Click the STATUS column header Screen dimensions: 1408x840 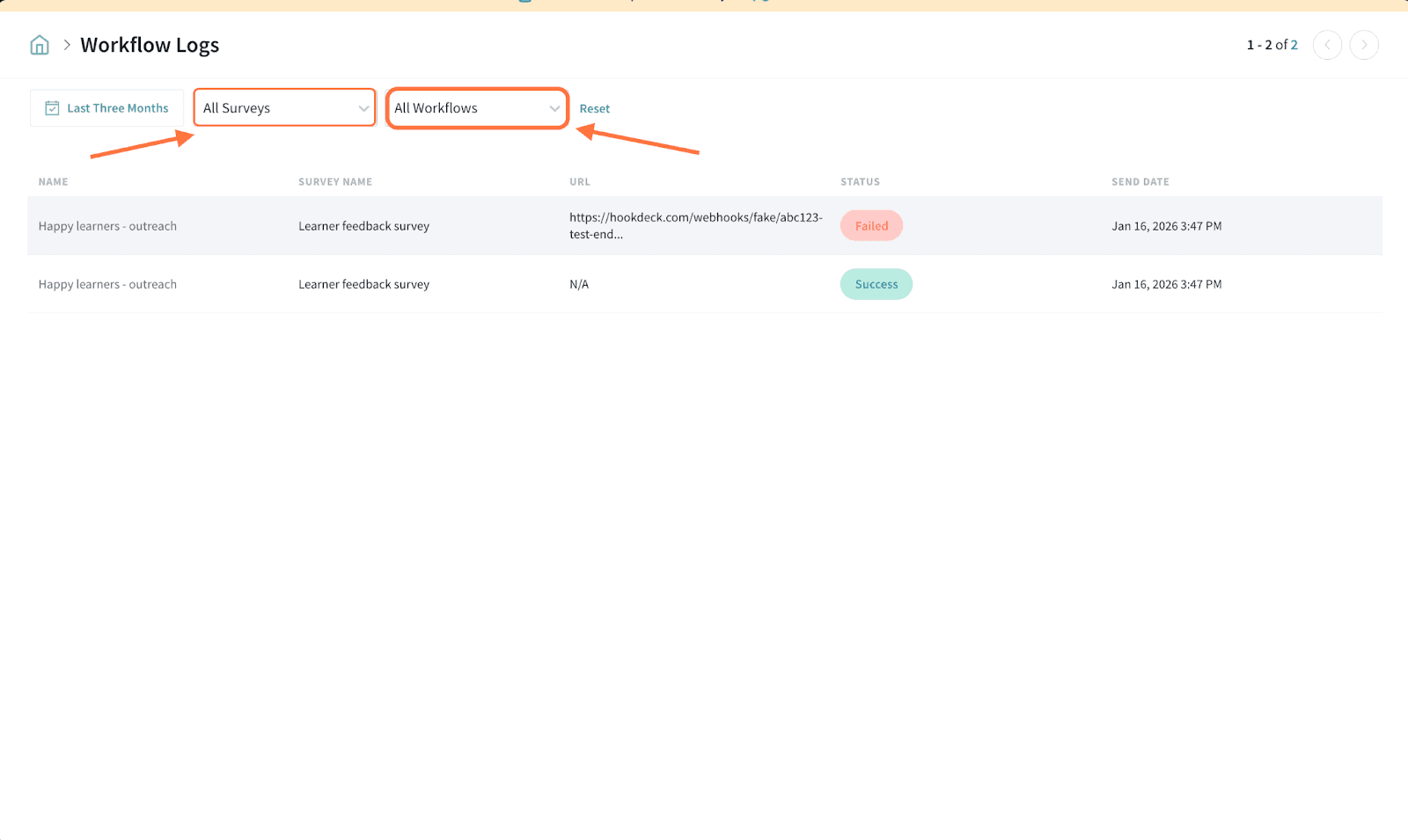(x=860, y=182)
